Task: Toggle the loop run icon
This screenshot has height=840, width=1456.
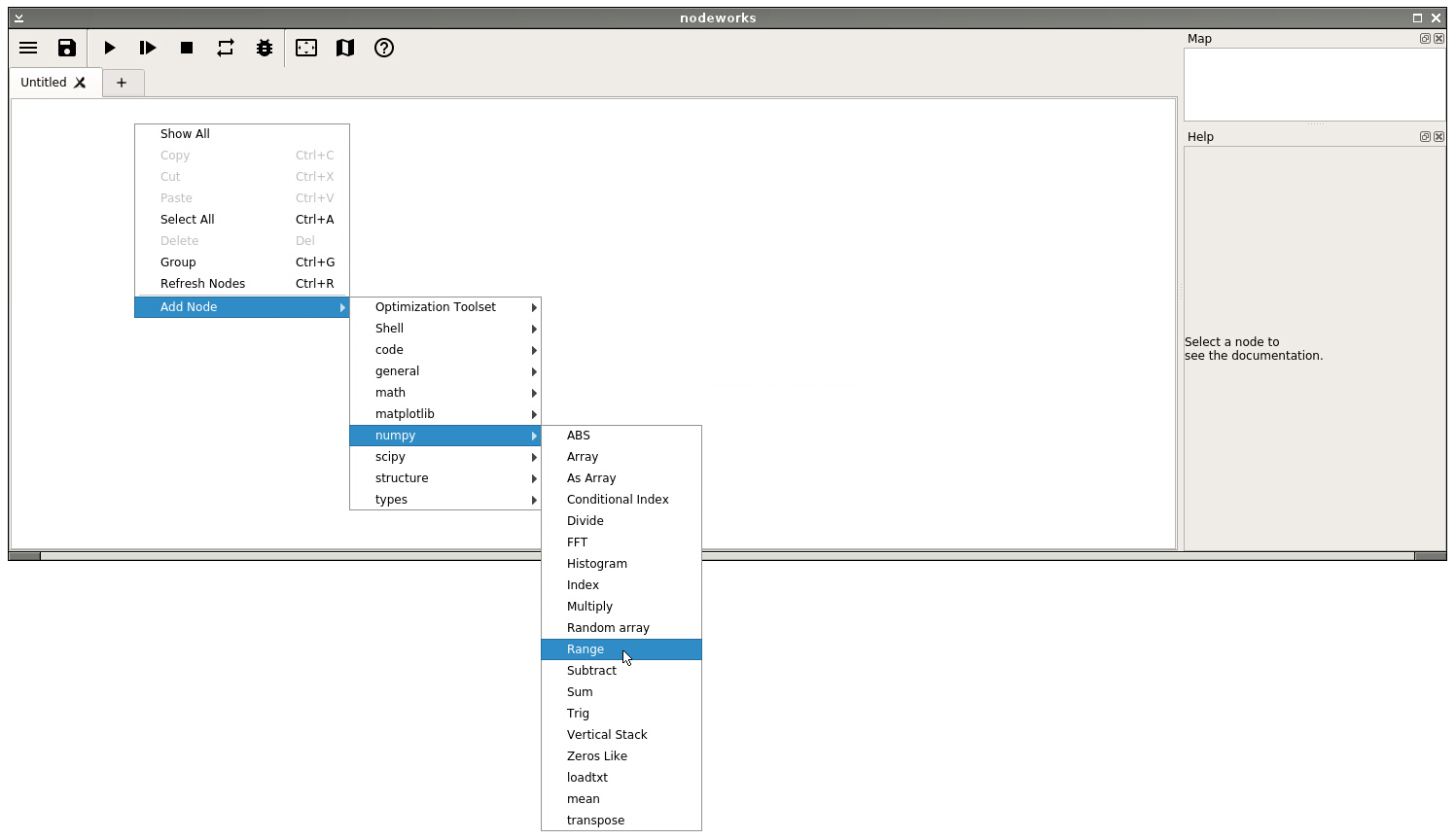Action: pos(226,48)
